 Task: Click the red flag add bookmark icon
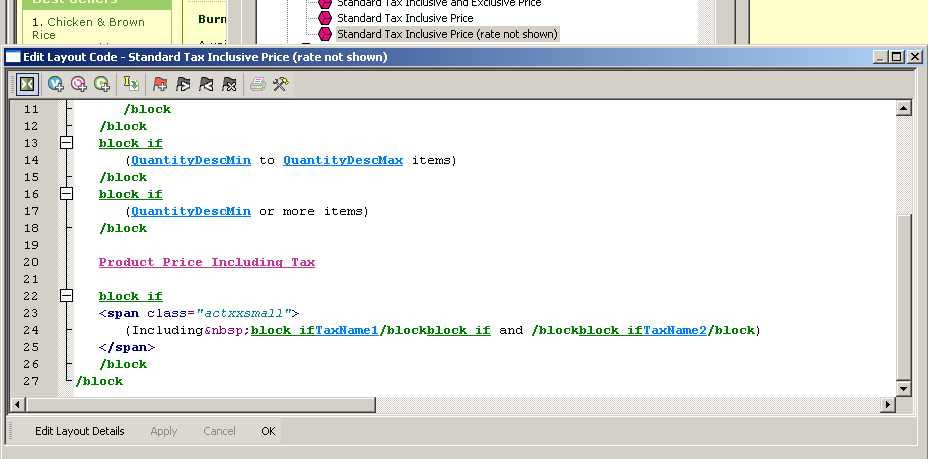(160, 85)
